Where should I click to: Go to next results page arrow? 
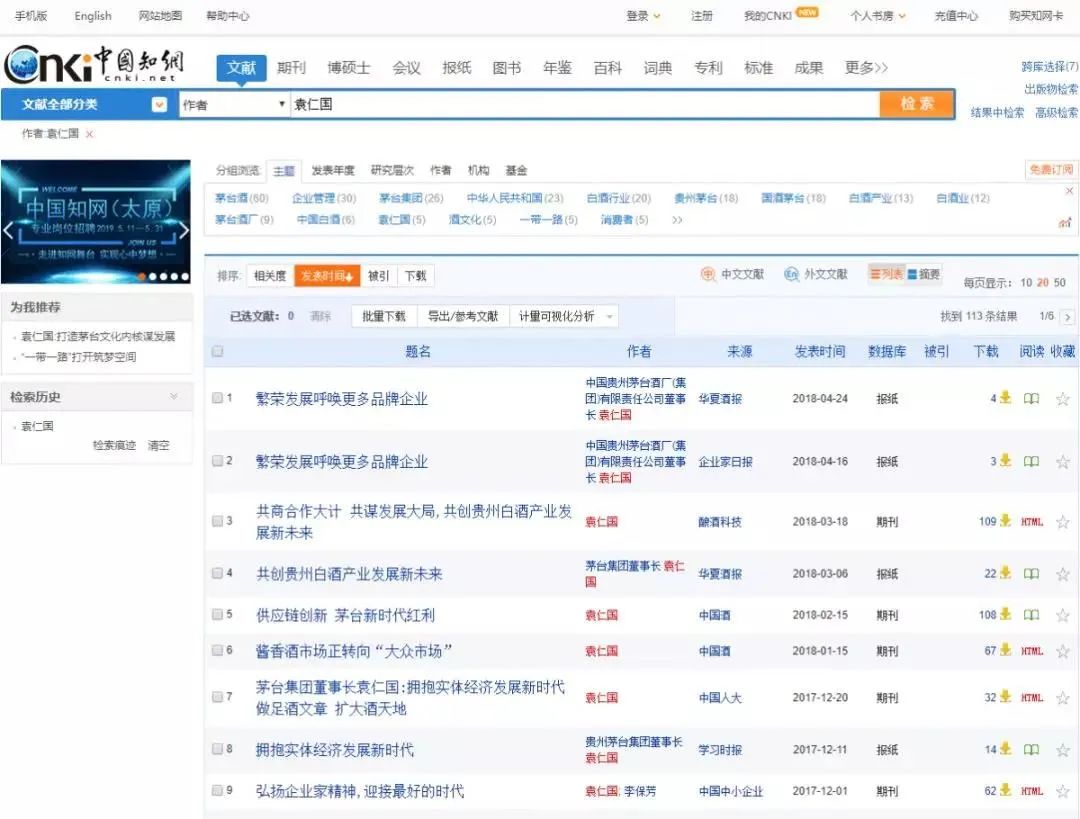(x=1068, y=317)
